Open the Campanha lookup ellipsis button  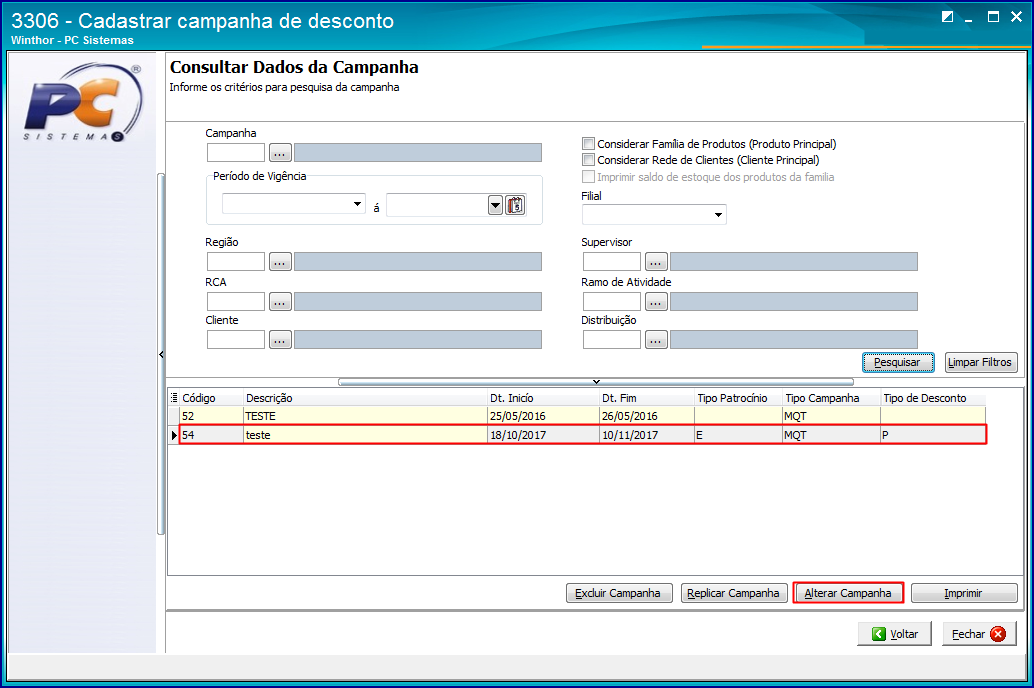click(280, 153)
